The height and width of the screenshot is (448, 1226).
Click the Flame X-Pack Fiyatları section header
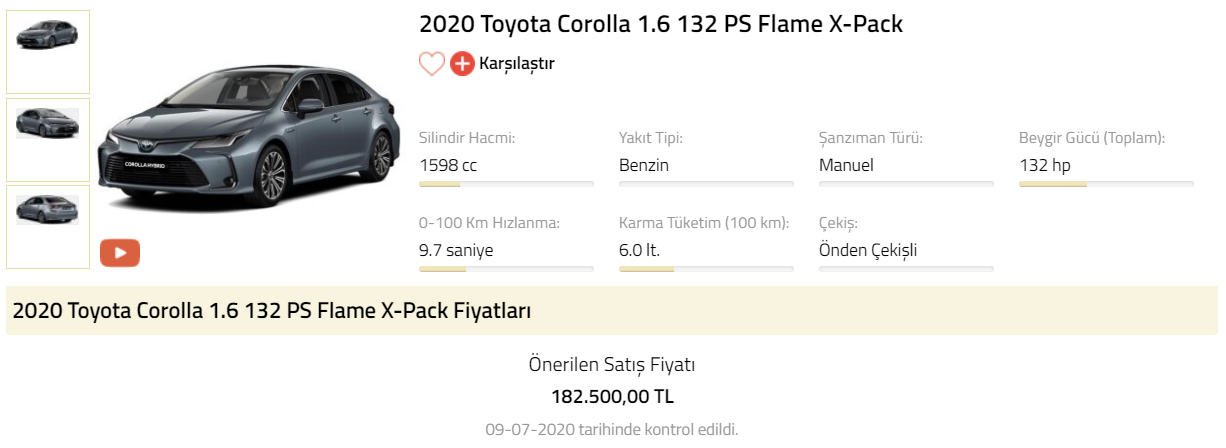[x=272, y=311]
